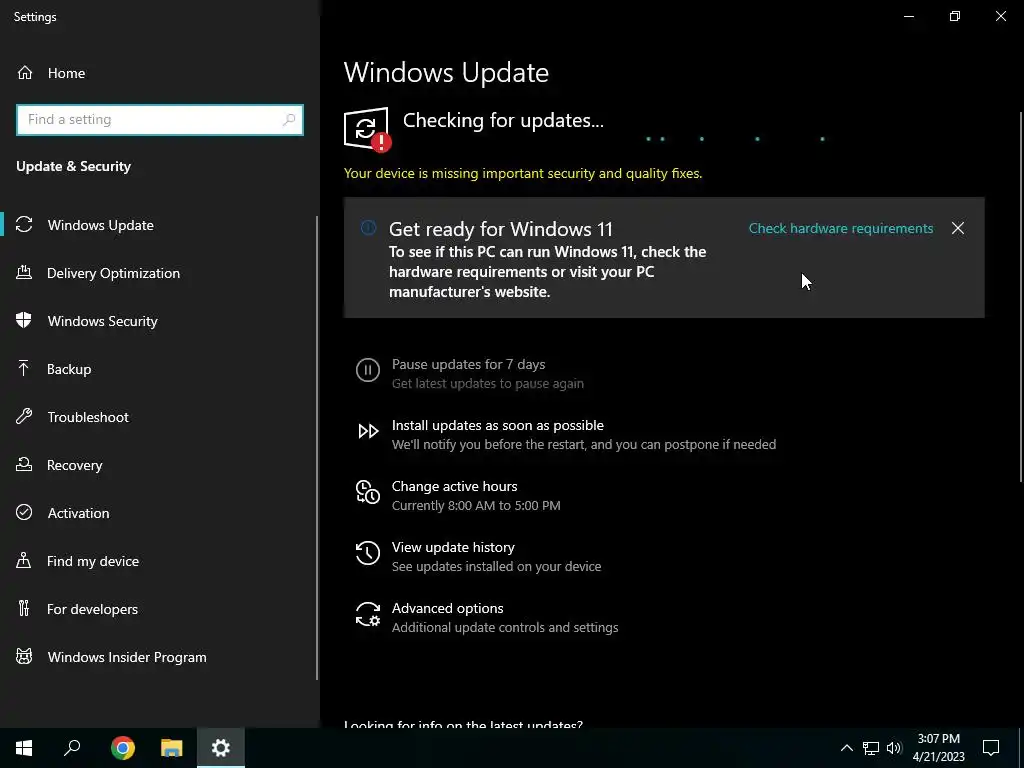Open Windows Insider Program settings
The image size is (1024, 768).
pos(159,656)
